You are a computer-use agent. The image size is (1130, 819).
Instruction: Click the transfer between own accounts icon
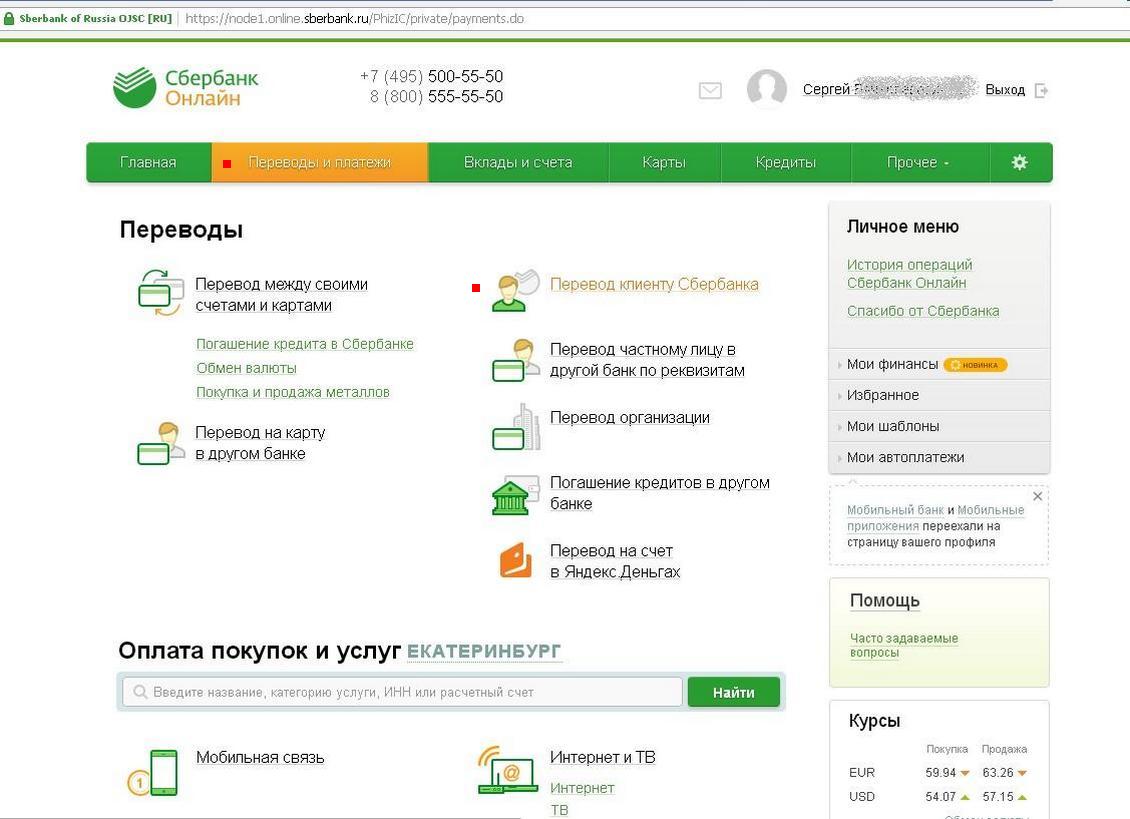pos(160,292)
